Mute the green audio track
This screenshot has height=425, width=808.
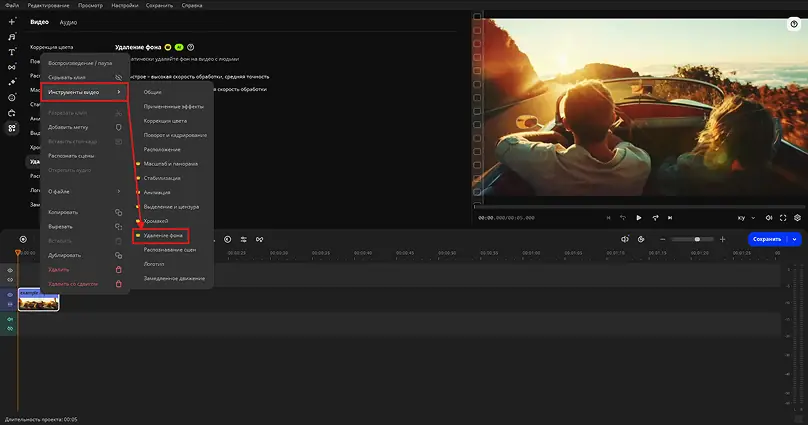pyautogui.click(x=10, y=319)
